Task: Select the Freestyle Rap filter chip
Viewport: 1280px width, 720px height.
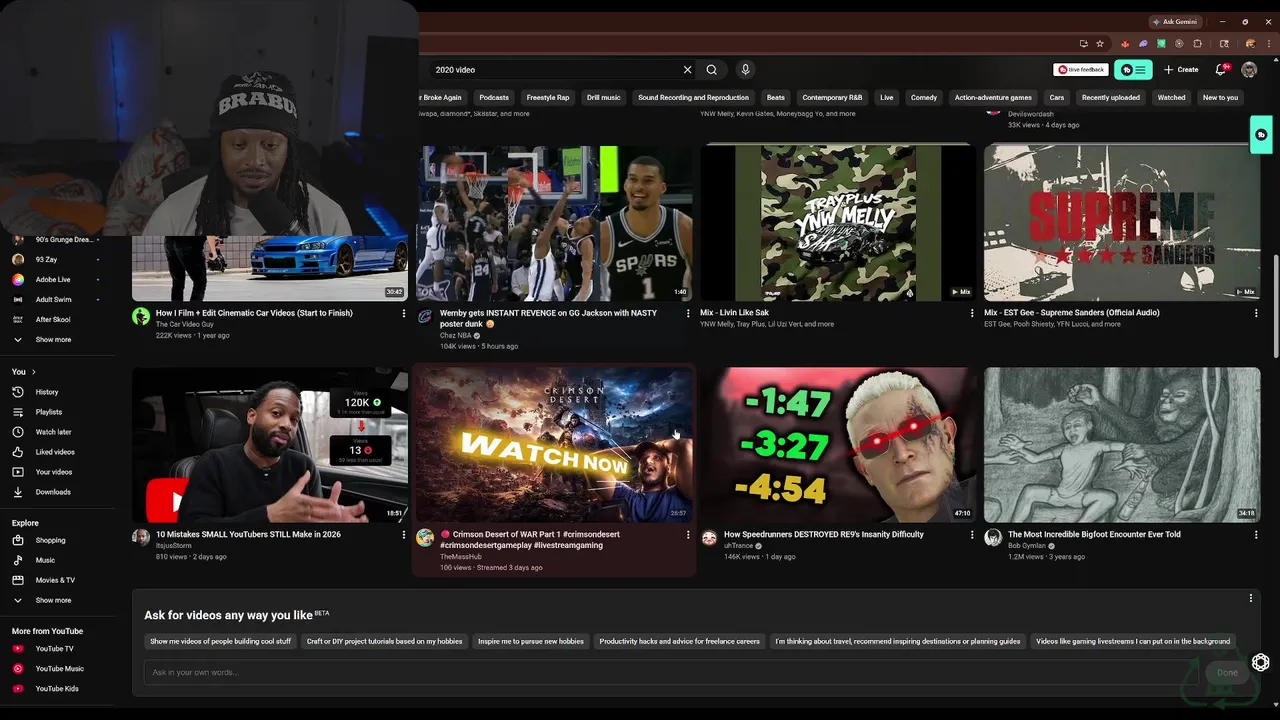Action: tap(548, 98)
